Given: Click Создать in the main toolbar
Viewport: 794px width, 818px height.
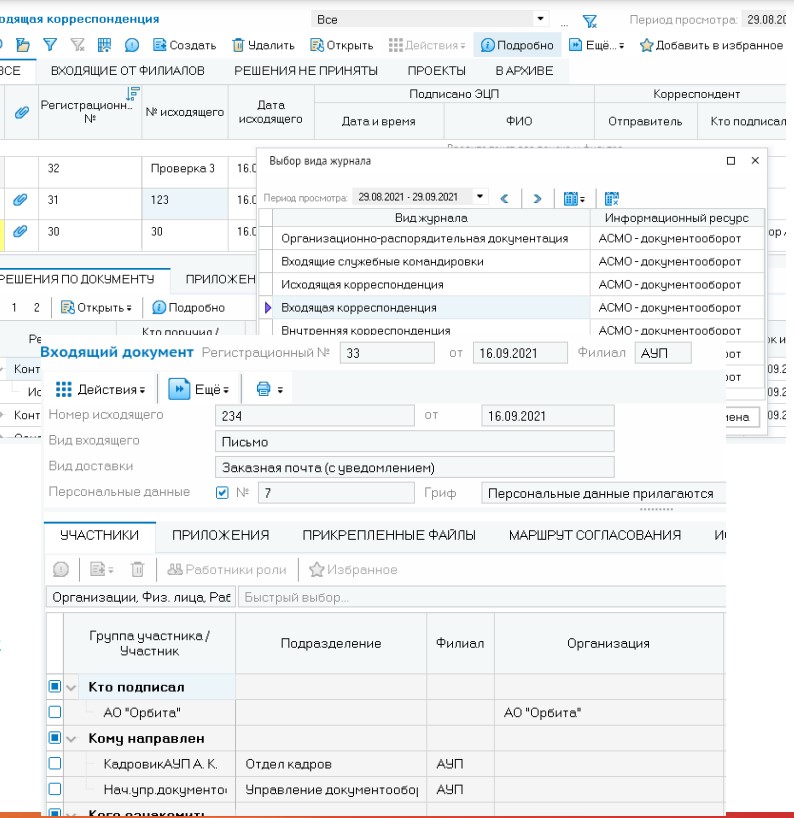Looking at the screenshot, I should click(185, 45).
